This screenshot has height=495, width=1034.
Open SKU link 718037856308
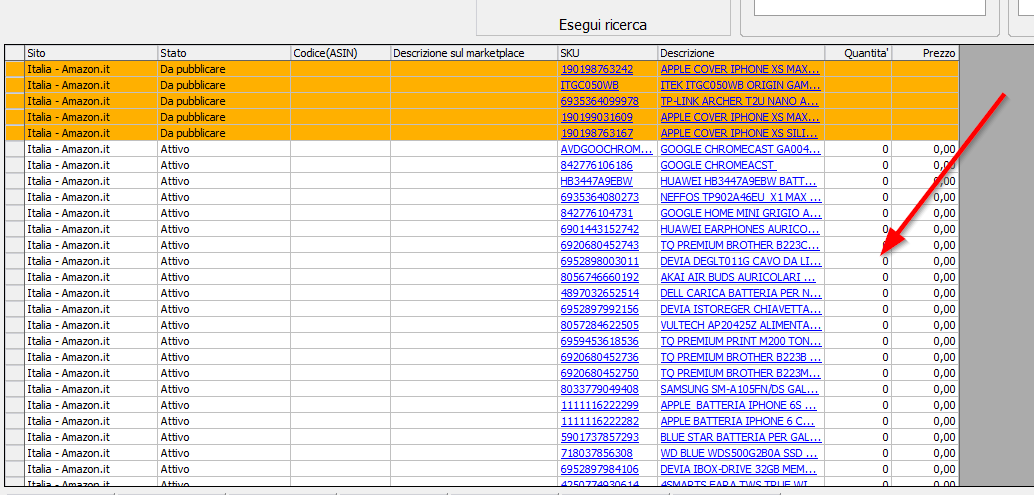click(x=597, y=453)
